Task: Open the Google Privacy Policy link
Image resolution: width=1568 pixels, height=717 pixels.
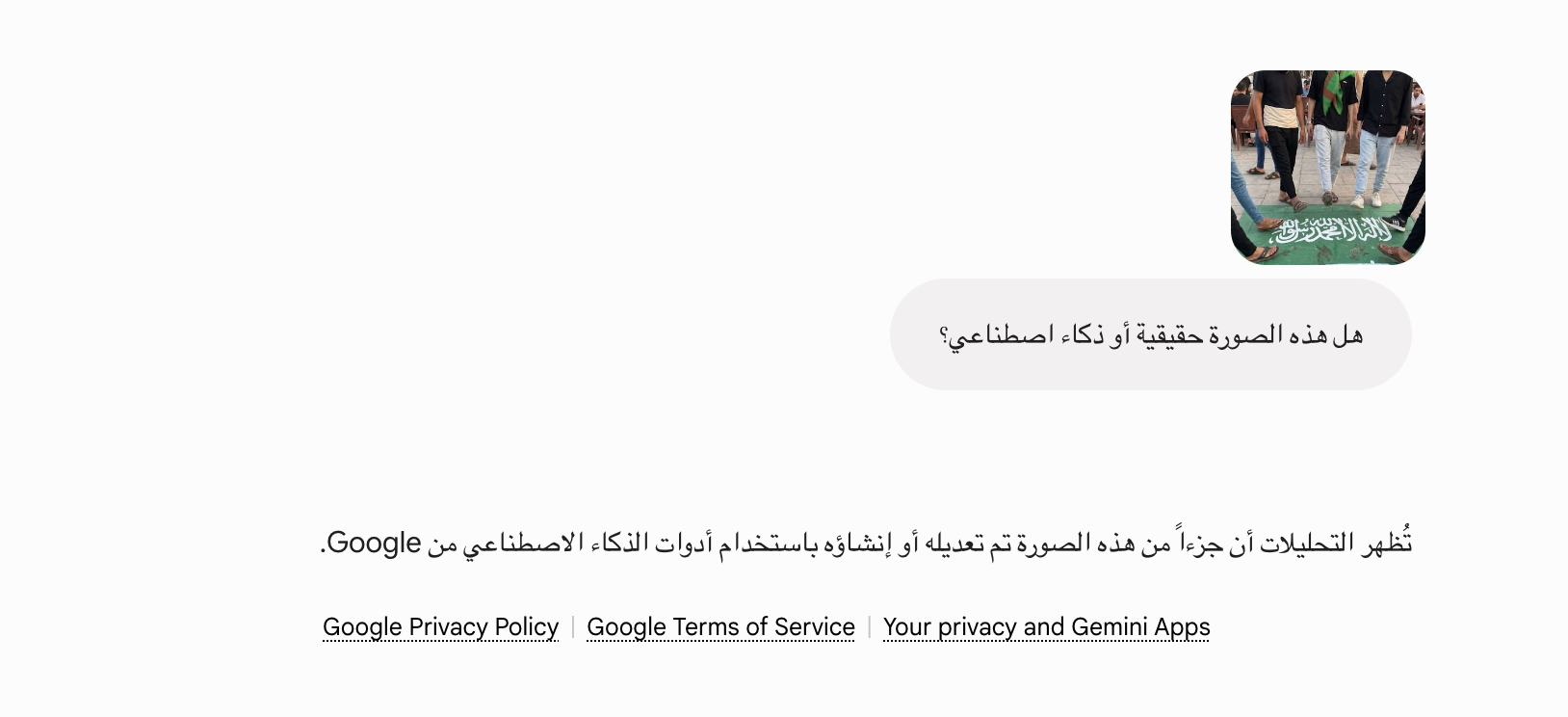Action: pyautogui.click(x=441, y=627)
